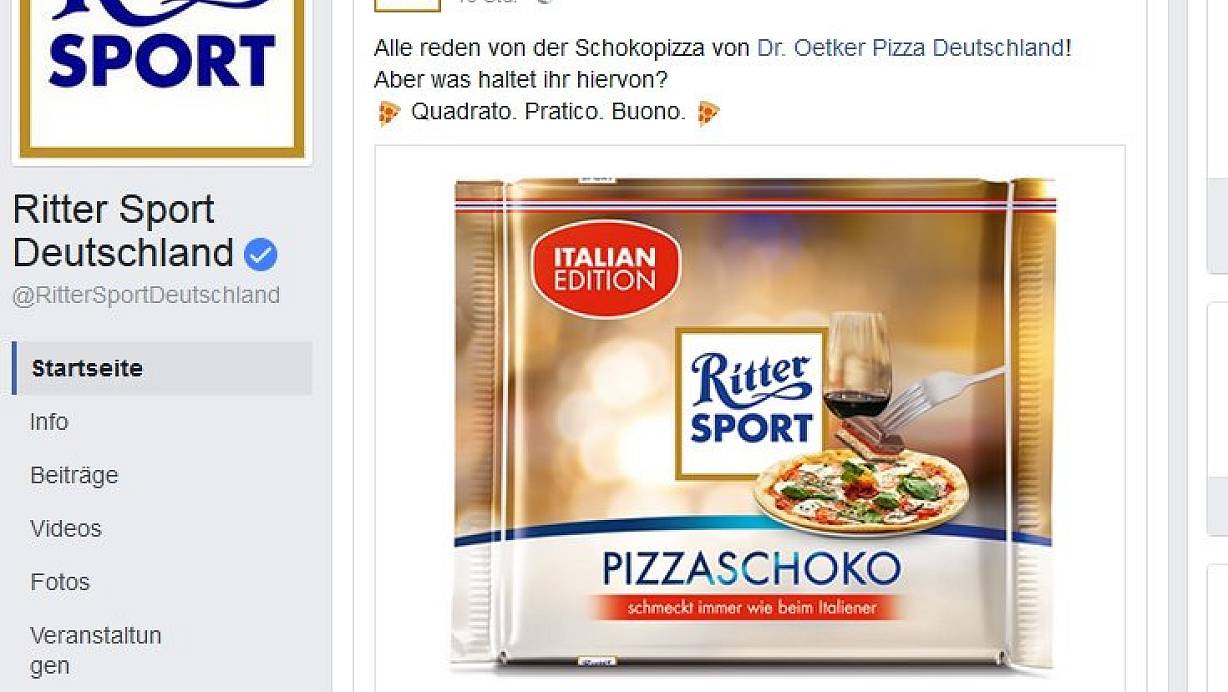Click the blue verified badge icon
The width and height of the screenshot is (1228, 692).
[261, 255]
